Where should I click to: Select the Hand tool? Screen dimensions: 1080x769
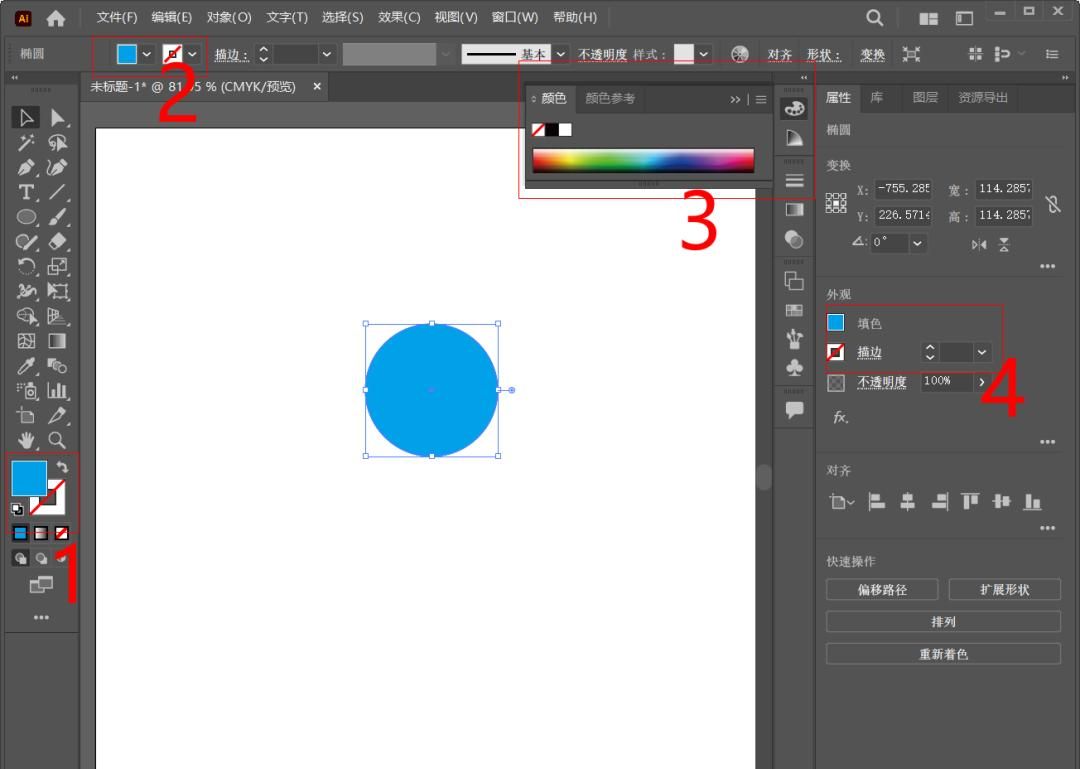[x=25, y=440]
